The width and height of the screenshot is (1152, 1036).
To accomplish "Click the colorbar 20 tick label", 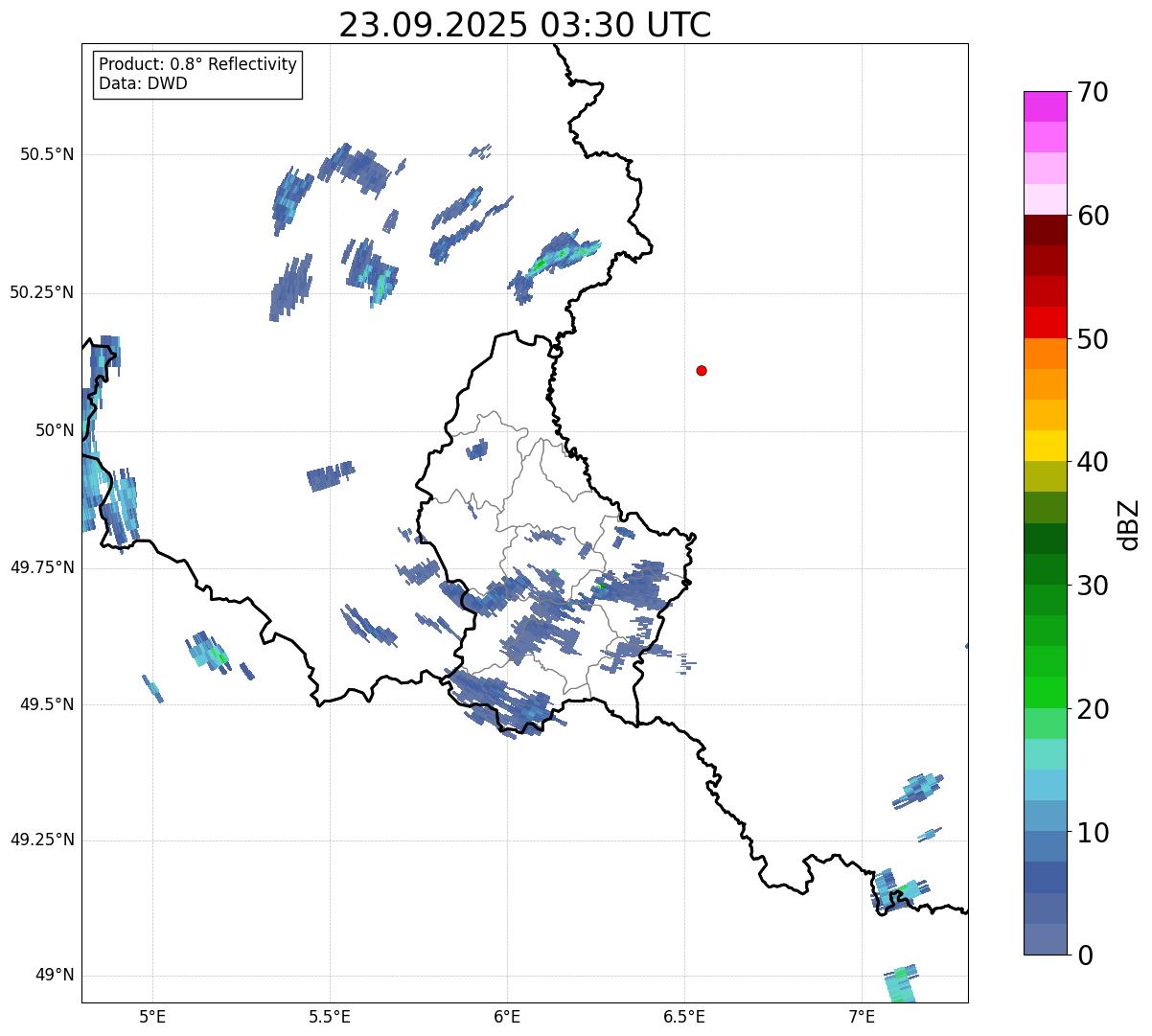I will pos(1094,709).
